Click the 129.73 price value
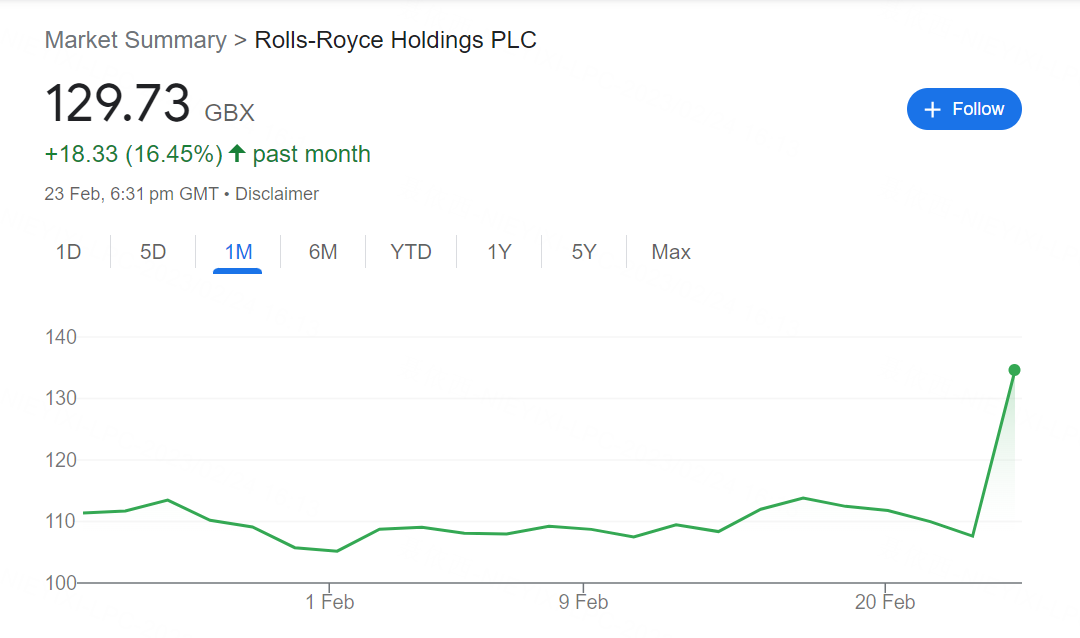Image resolution: width=1080 pixels, height=638 pixels. point(117,103)
